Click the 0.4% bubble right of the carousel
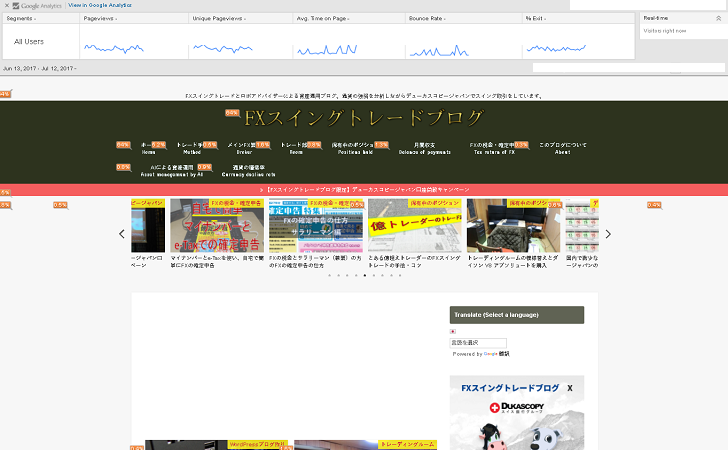The width and height of the screenshot is (728, 450). pos(655,205)
